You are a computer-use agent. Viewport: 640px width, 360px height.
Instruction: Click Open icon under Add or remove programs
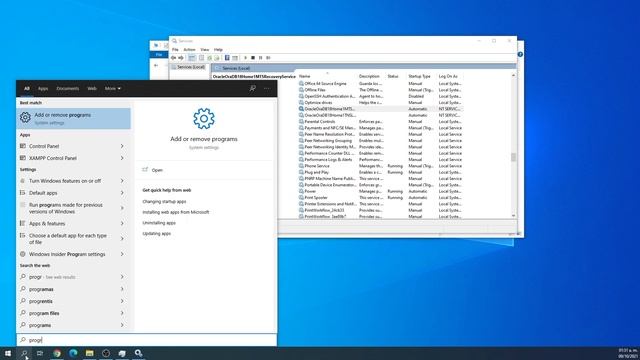(145, 170)
